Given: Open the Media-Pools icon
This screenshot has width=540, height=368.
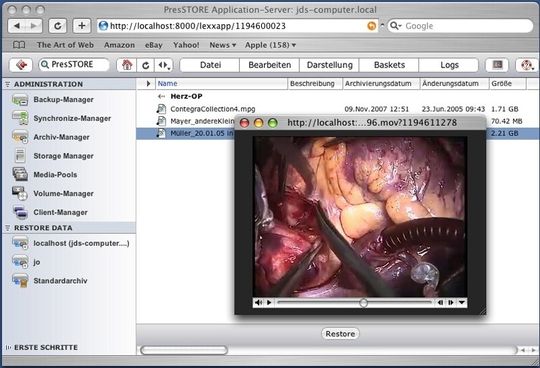Looking at the screenshot, I should click(20, 174).
